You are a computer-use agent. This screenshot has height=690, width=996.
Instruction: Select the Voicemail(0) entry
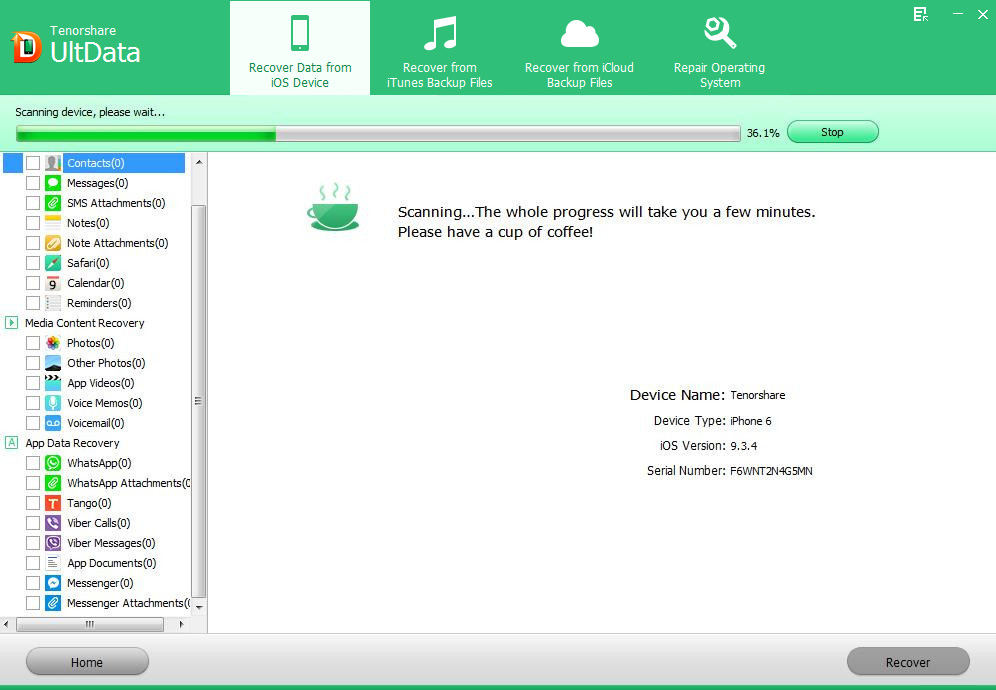pos(96,423)
